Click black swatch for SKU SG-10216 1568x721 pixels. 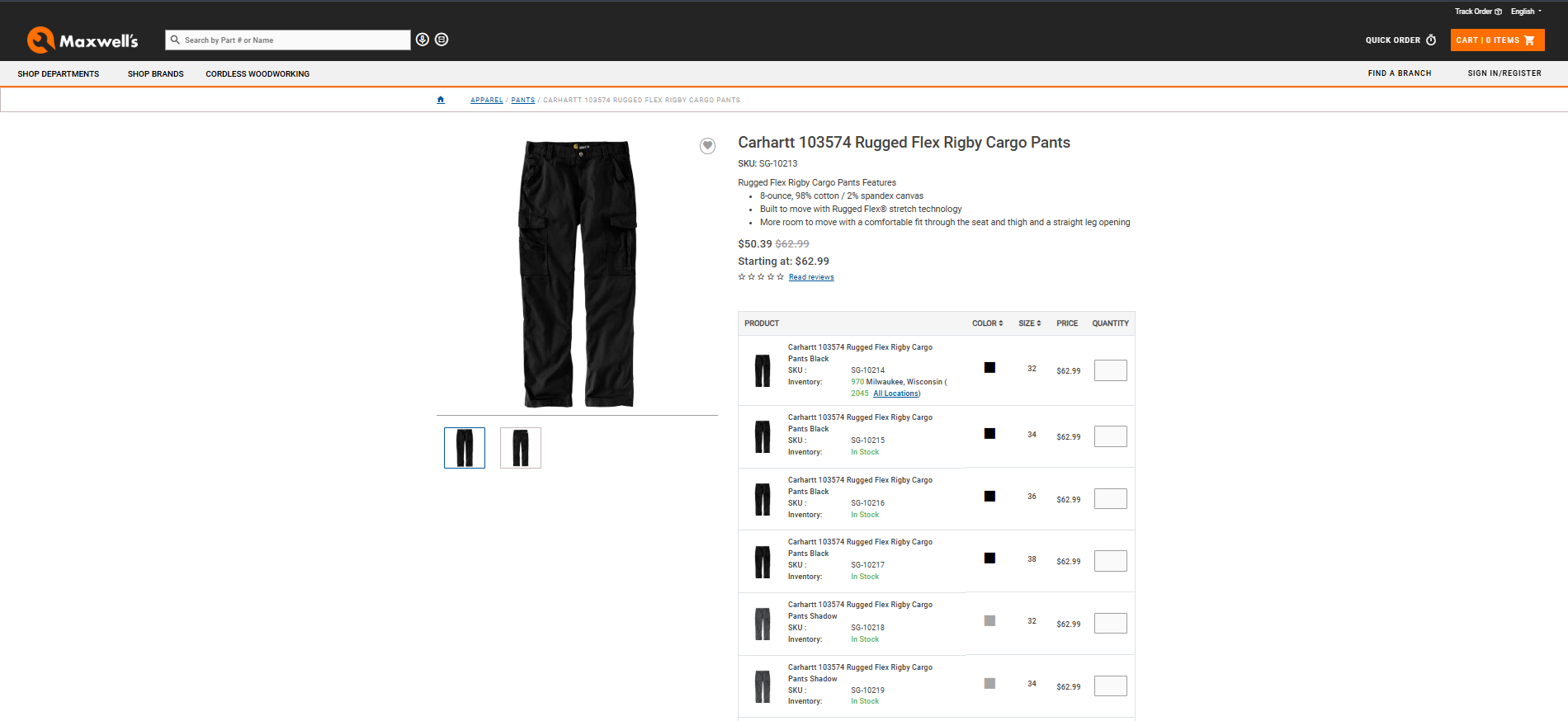click(989, 497)
